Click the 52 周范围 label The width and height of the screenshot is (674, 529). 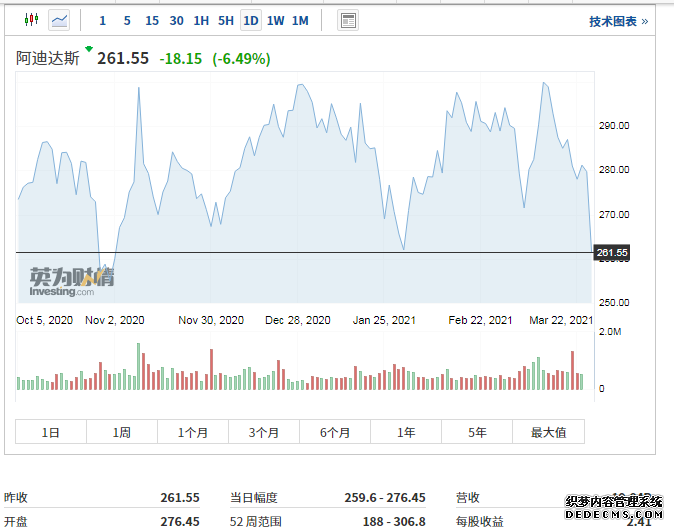255,521
